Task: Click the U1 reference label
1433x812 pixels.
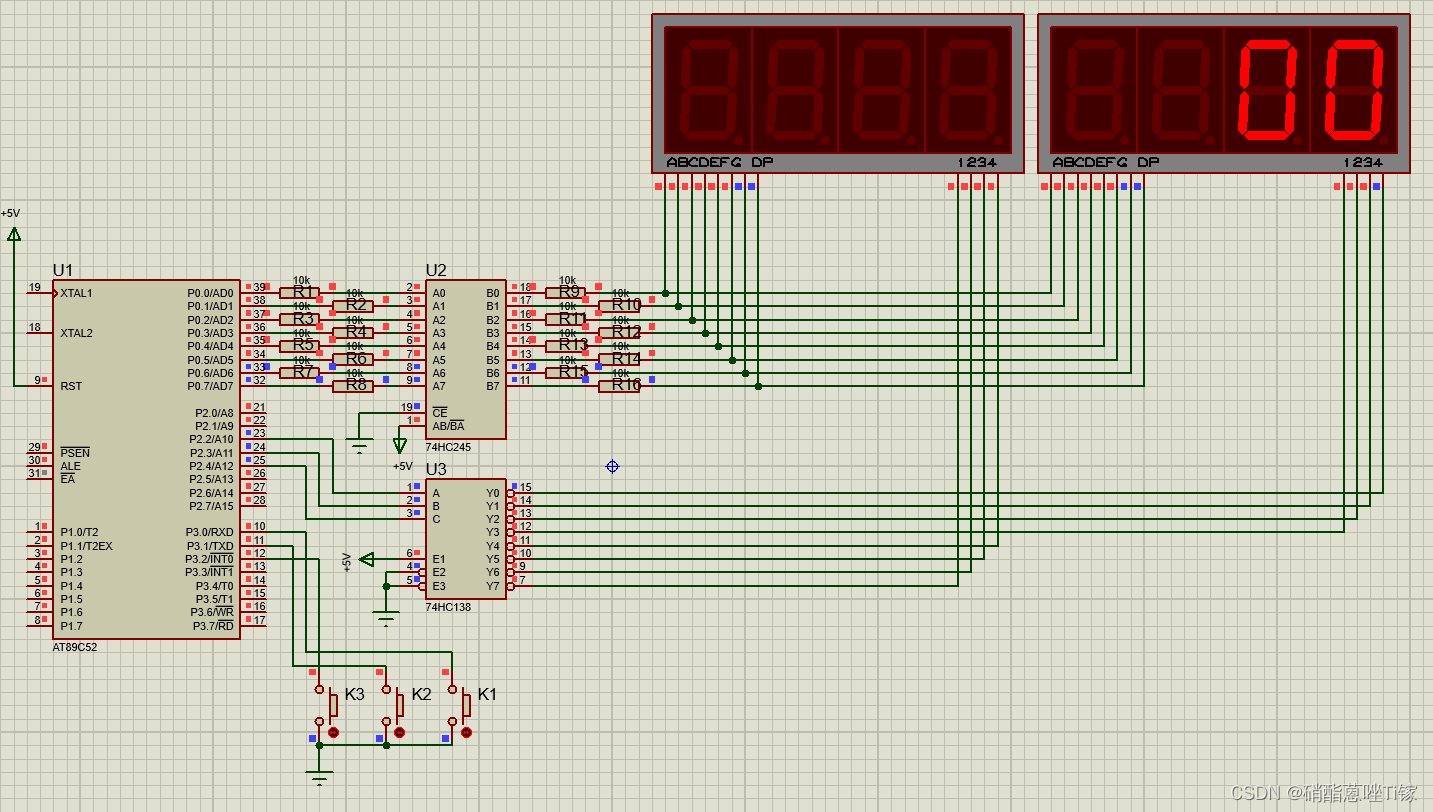Action: pyautogui.click(x=63, y=270)
